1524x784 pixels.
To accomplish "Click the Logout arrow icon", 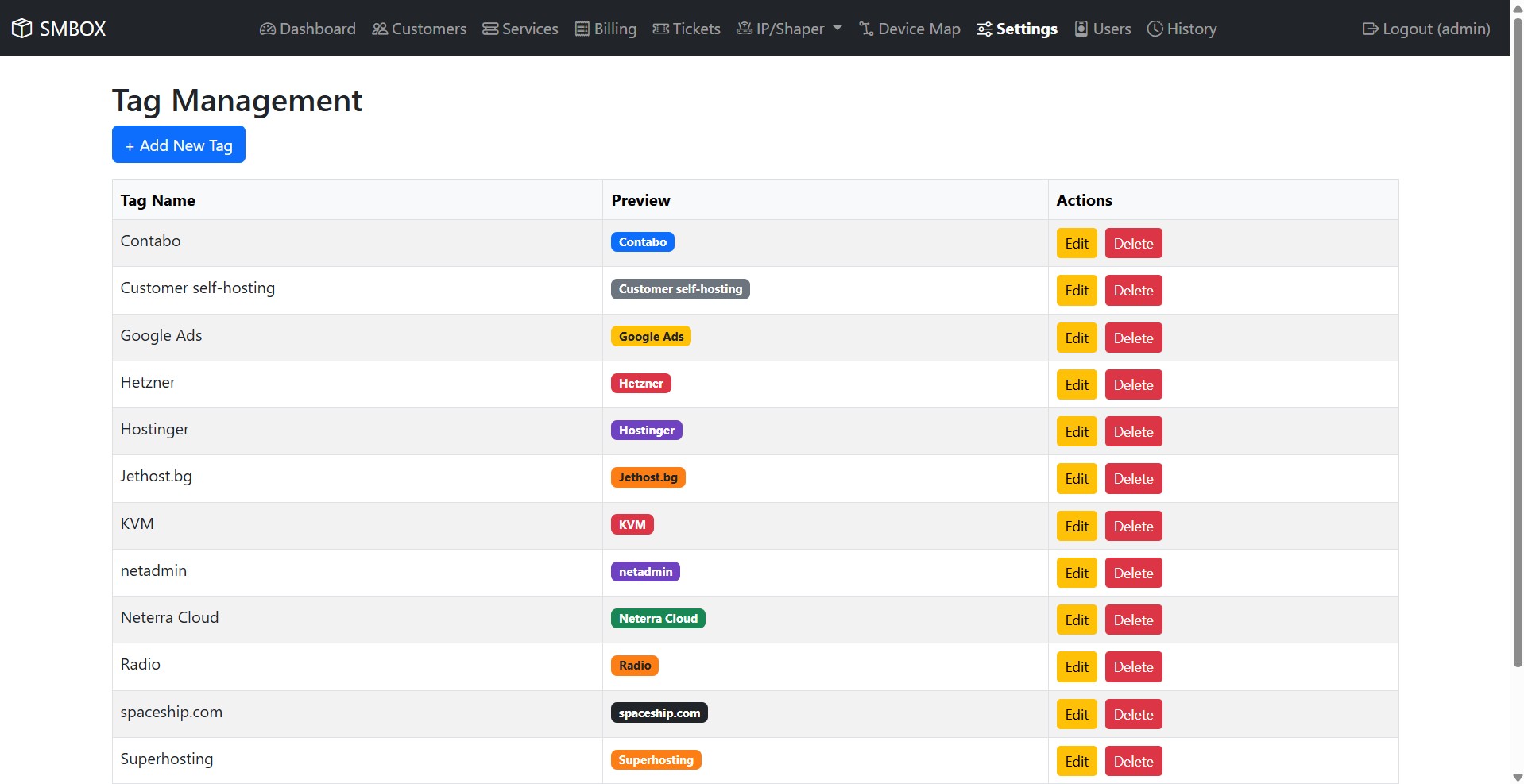I will point(1371,29).
